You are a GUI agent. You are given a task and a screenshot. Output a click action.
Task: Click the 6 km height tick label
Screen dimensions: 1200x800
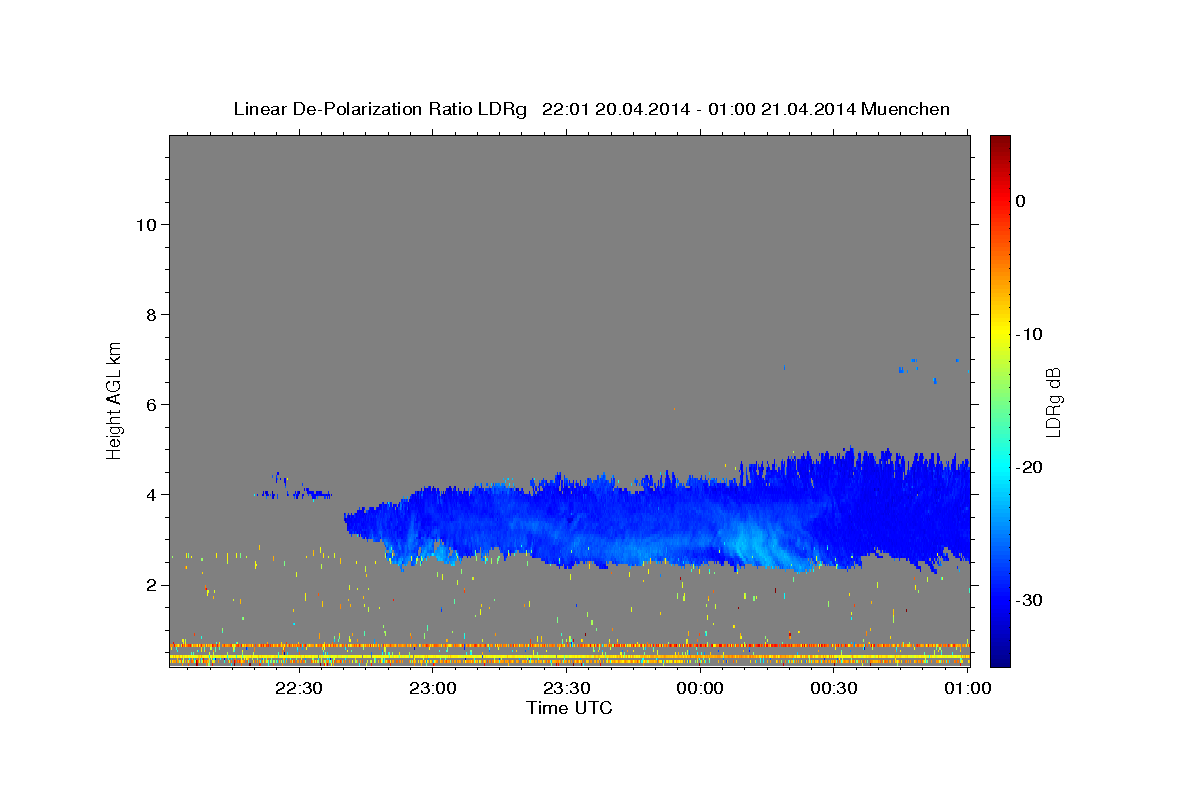[151, 405]
